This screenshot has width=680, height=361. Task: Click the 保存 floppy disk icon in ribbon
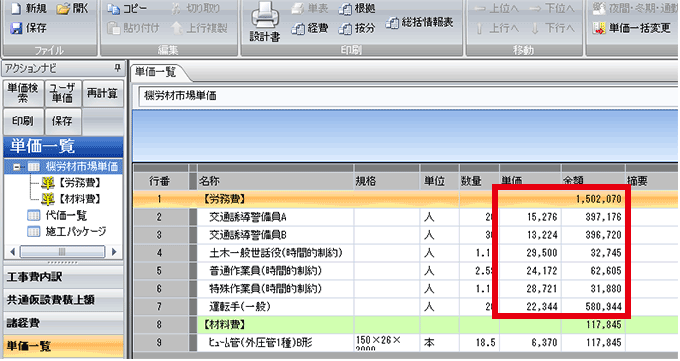point(16,28)
